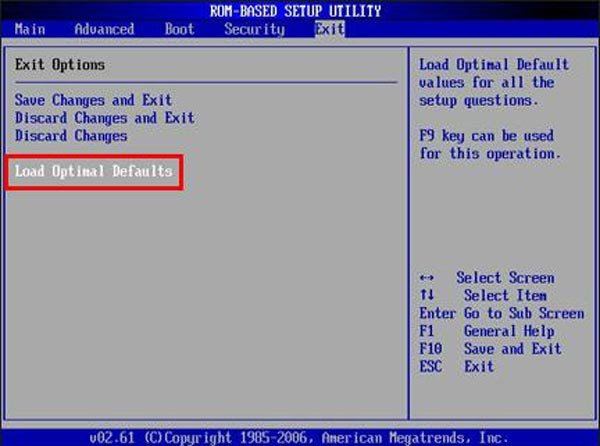600x446 pixels.
Task: Select the highlighted Exit tab
Action: point(330,29)
